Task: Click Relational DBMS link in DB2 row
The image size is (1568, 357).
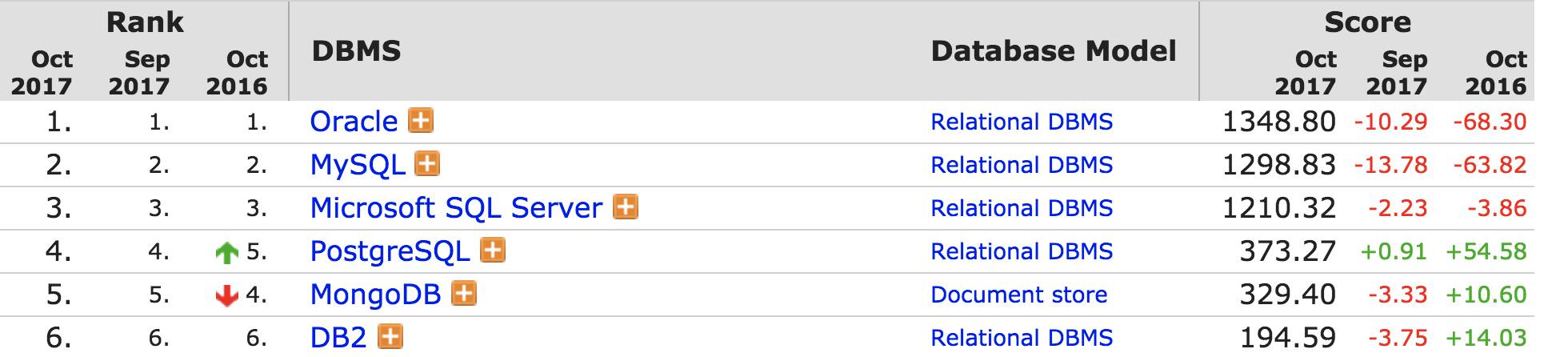Action: (x=1022, y=338)
